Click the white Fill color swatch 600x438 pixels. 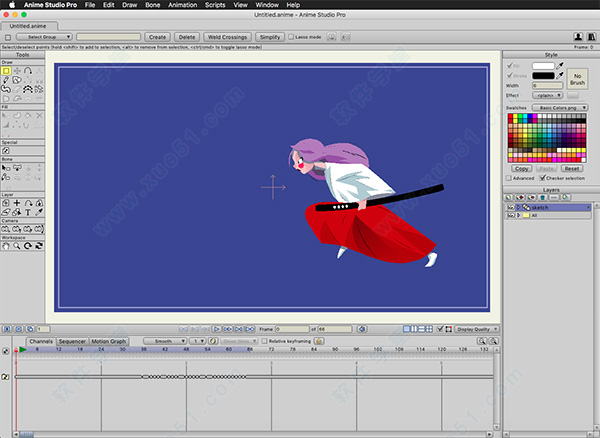(x=543, y=66)
